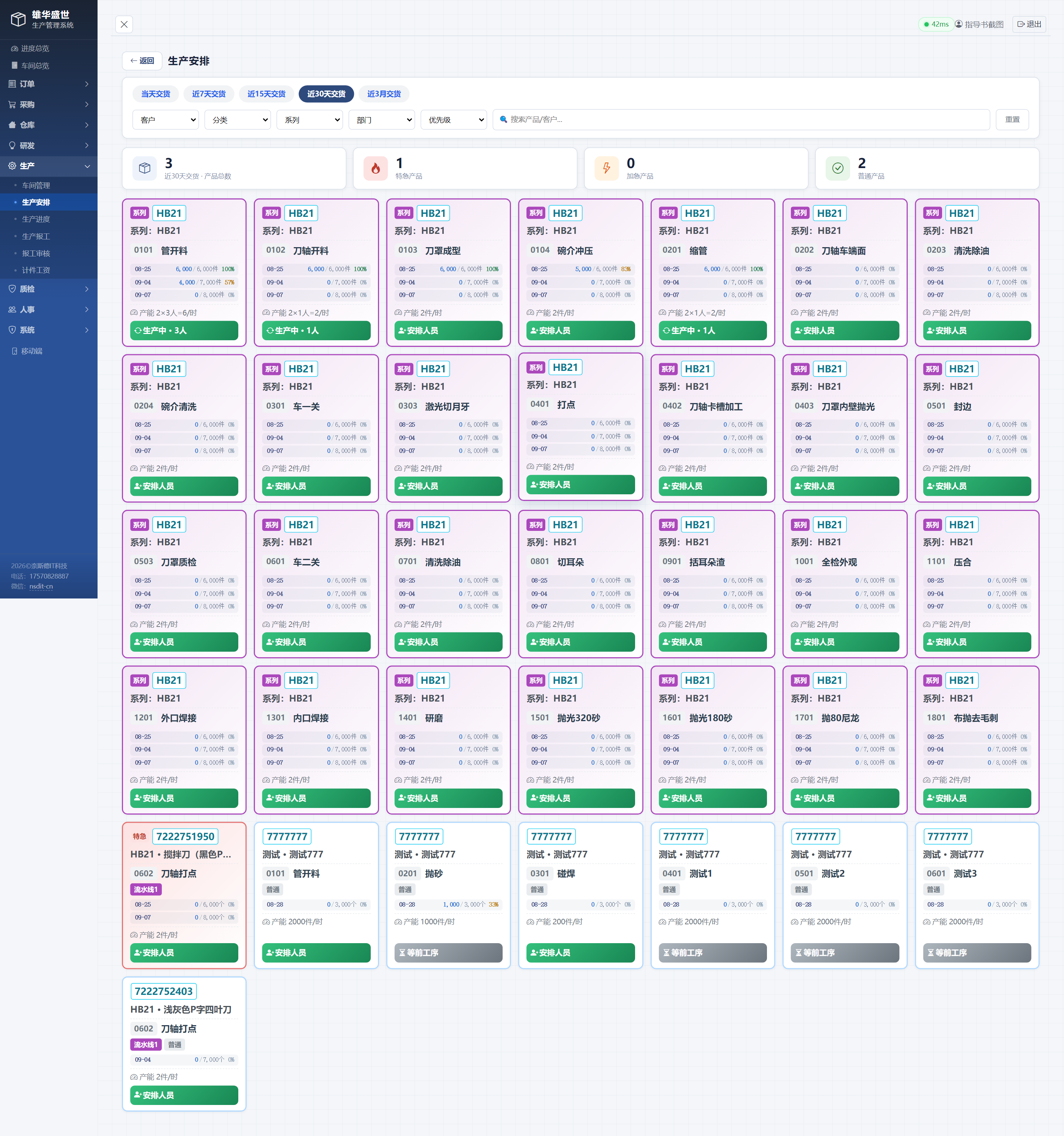Click 生产中・3人 on 0101 管开料 card
The width and height of the screenshot is (1064, 1136).
pyautogui.click(x=184, y=331)
